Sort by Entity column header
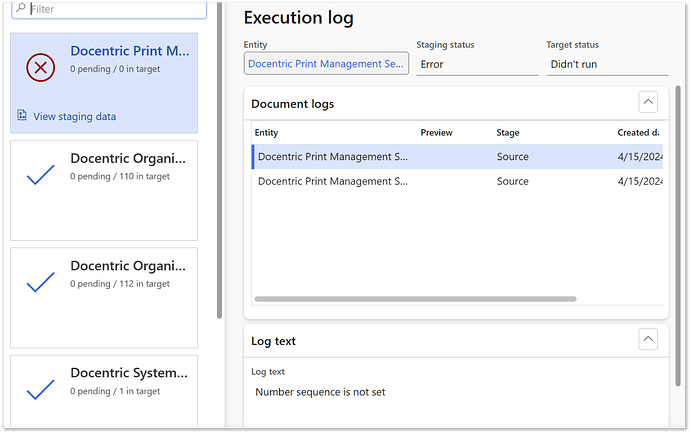Image resolution: width=690 pixels, height=432 pixels. tap(267, 133)
